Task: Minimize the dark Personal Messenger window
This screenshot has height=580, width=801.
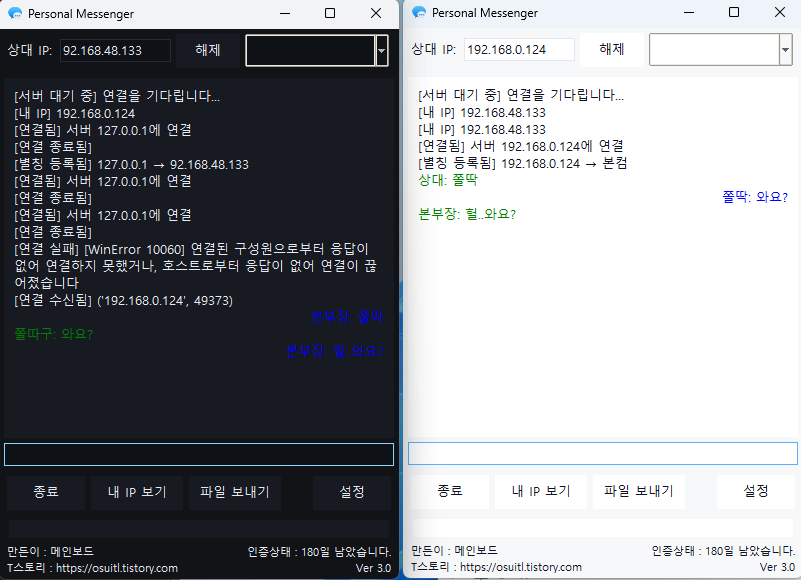Action: [285, 13]
